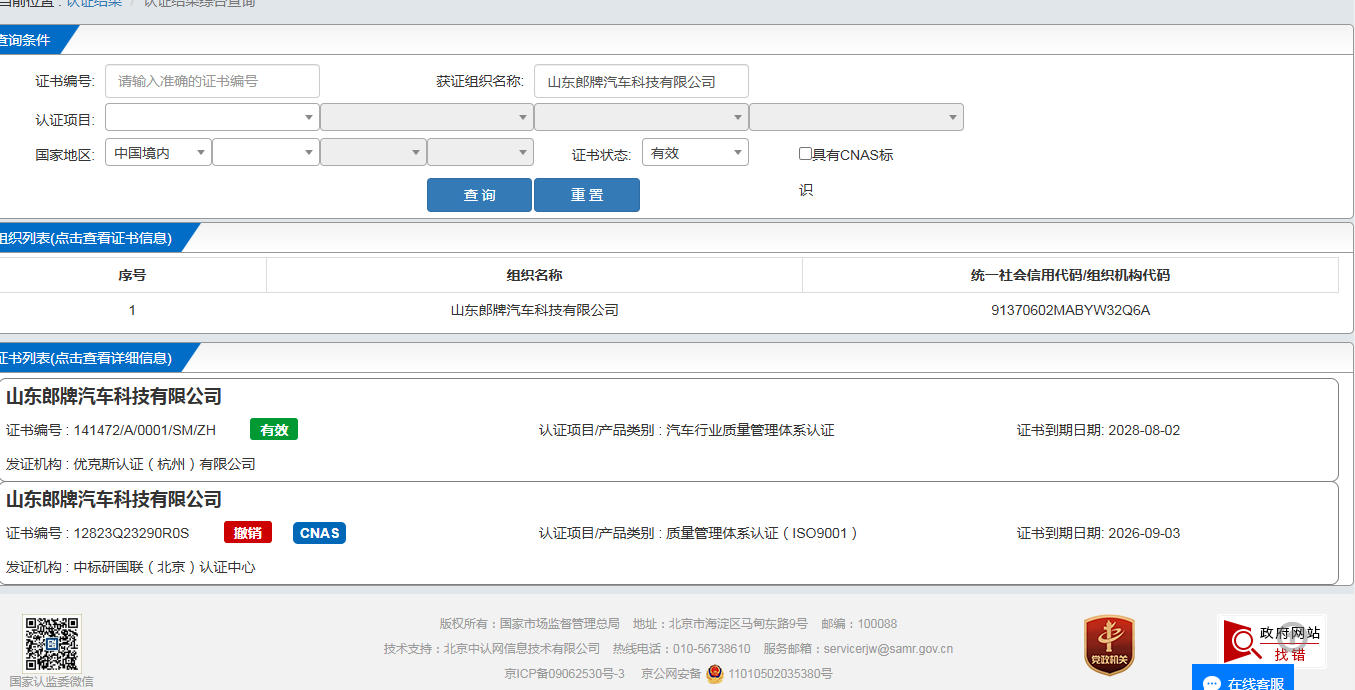The image size is (1355, 690).
Task: Open the third 认证项目 dropdown
Action: coord(641,117)
